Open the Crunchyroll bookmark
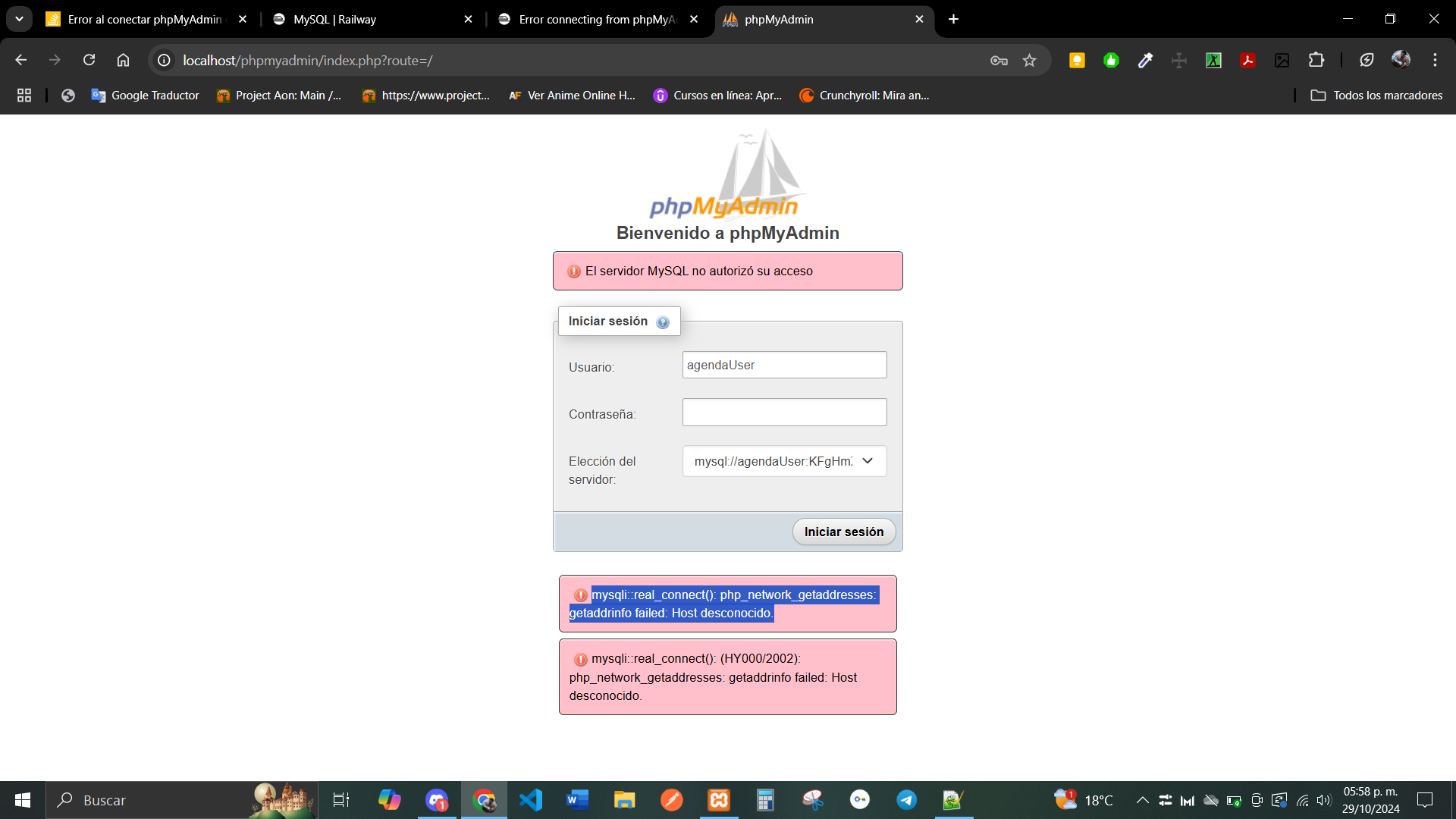This screenshot has height=819, width=1456. click(864, 96)
